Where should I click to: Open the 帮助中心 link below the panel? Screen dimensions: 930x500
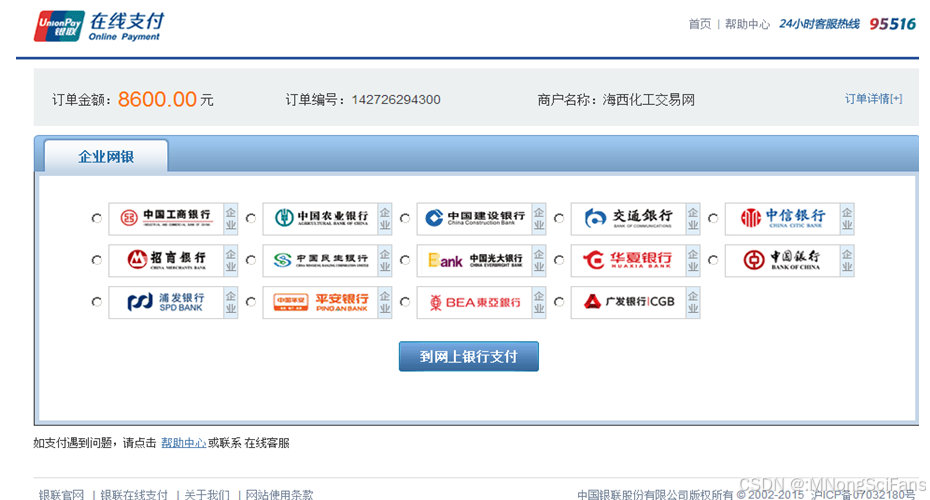tap(184, 443)
